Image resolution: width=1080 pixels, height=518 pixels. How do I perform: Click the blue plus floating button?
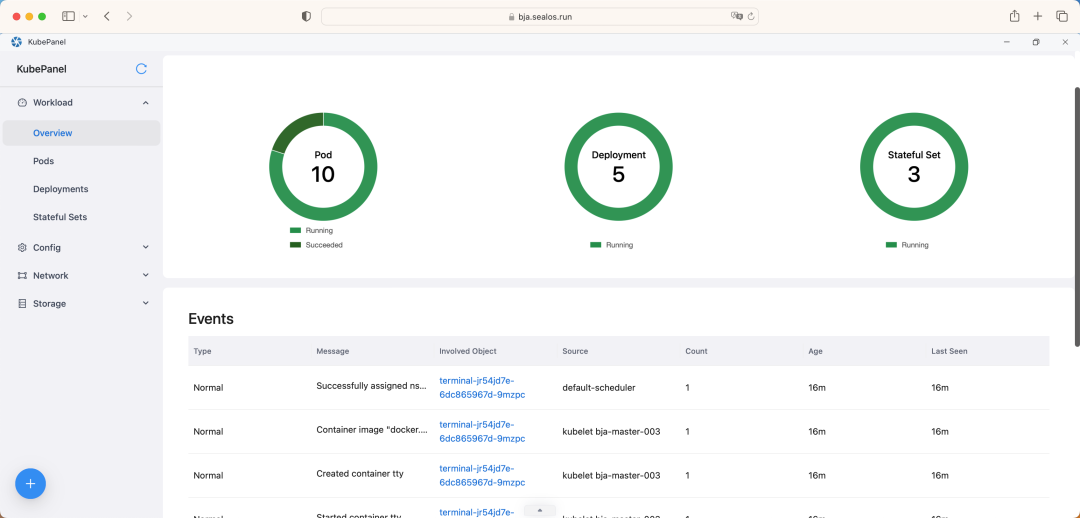click(x=30, y=484)
